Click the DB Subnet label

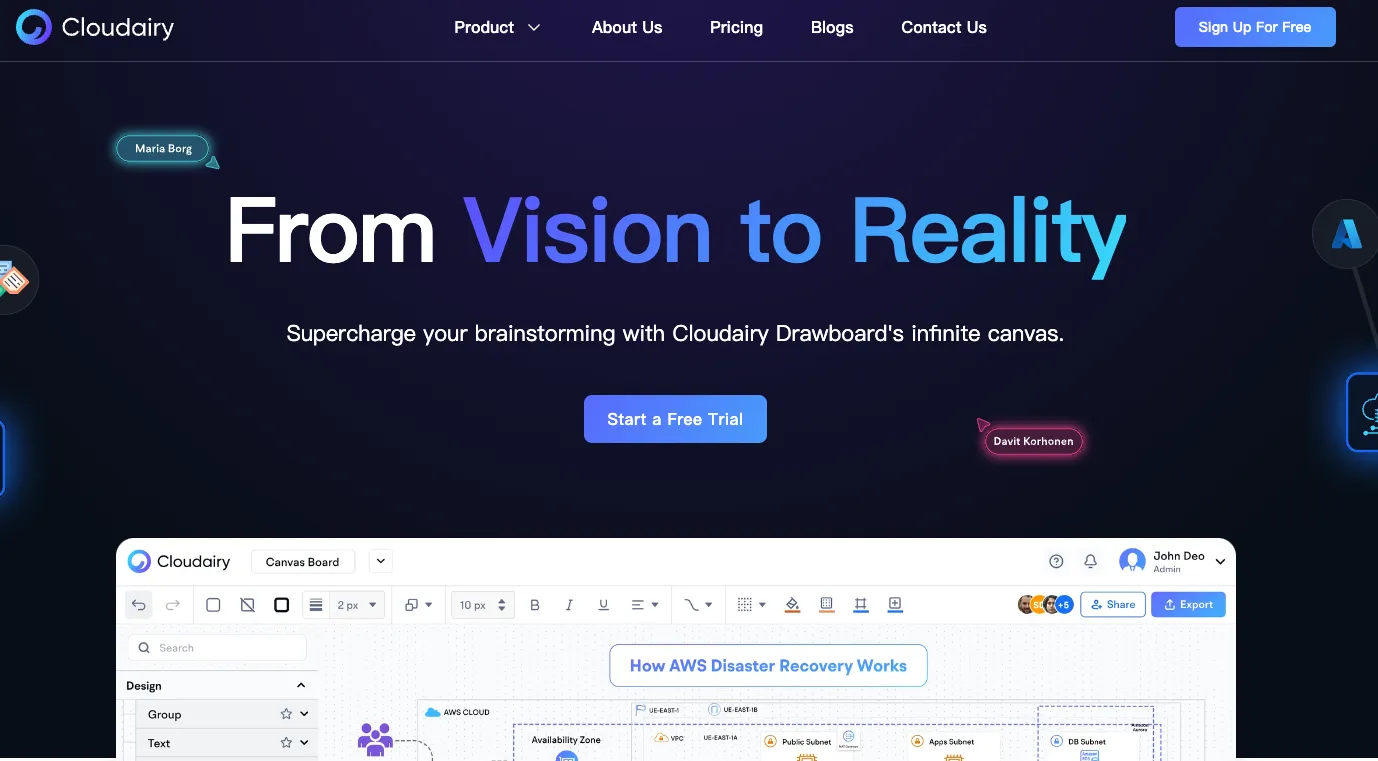[x=1087, y=742]
